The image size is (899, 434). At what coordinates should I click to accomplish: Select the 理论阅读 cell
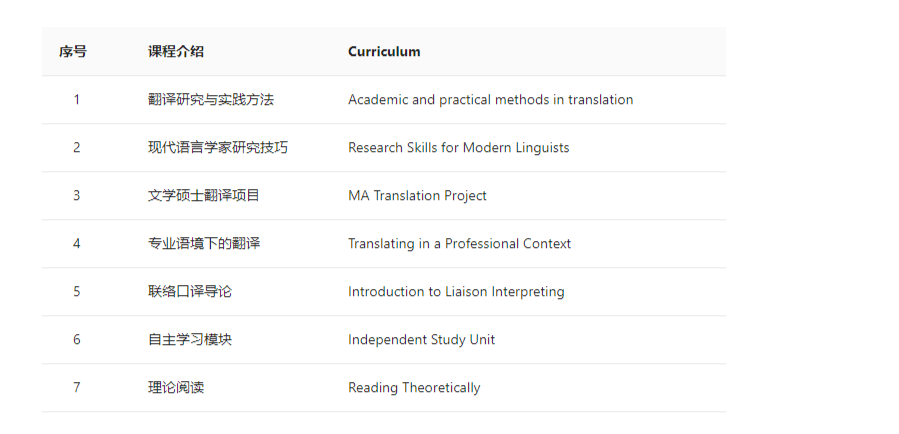(176, 388)
